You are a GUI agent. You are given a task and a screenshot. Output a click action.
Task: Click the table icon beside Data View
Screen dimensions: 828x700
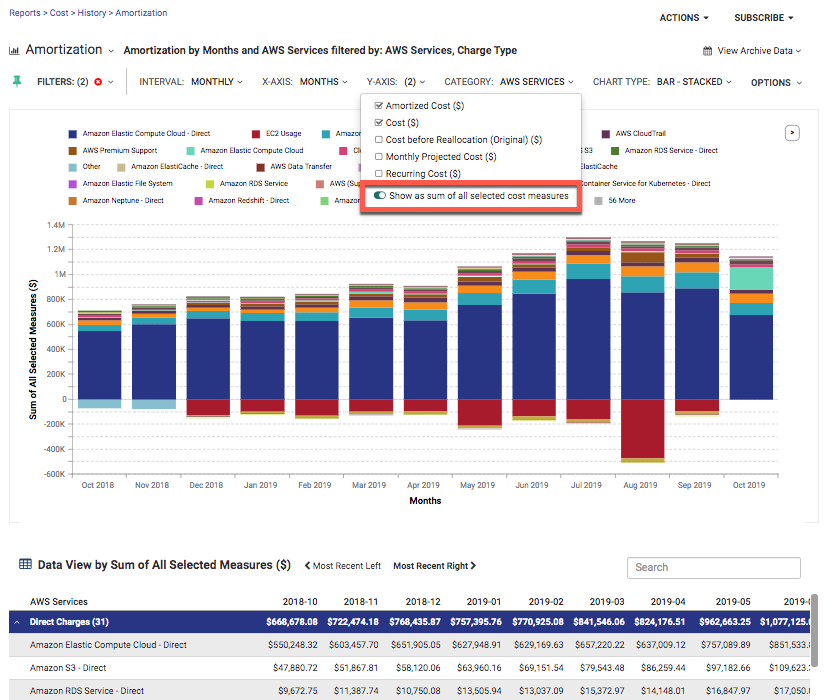(x=25, y=564)
